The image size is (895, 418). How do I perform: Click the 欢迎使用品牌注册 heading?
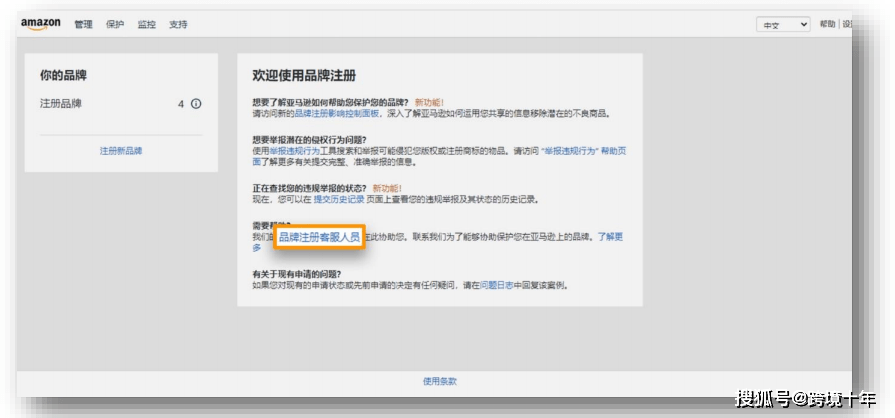304,75
